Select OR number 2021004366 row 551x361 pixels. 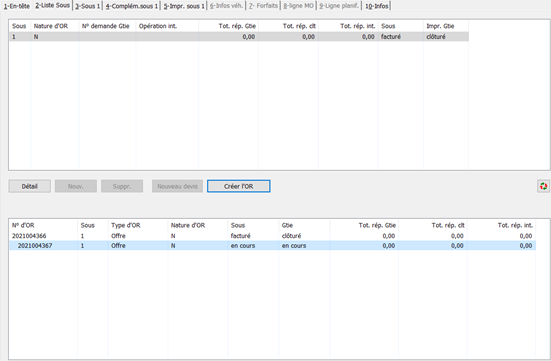[x=272, y=236]
